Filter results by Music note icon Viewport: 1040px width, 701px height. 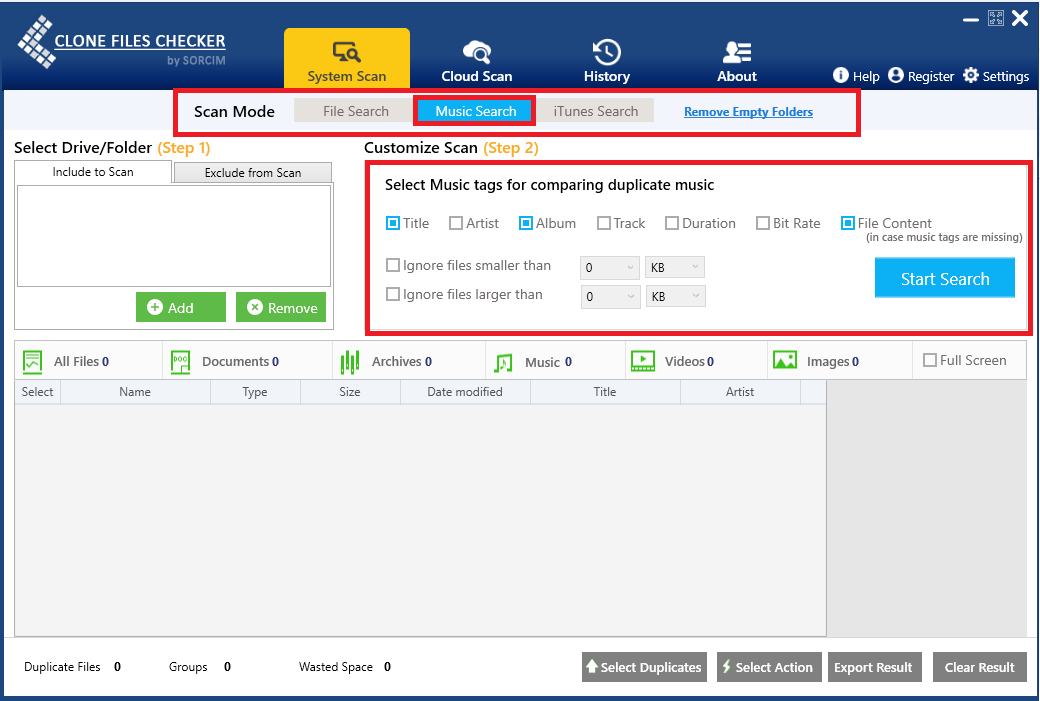pos(503,363)
